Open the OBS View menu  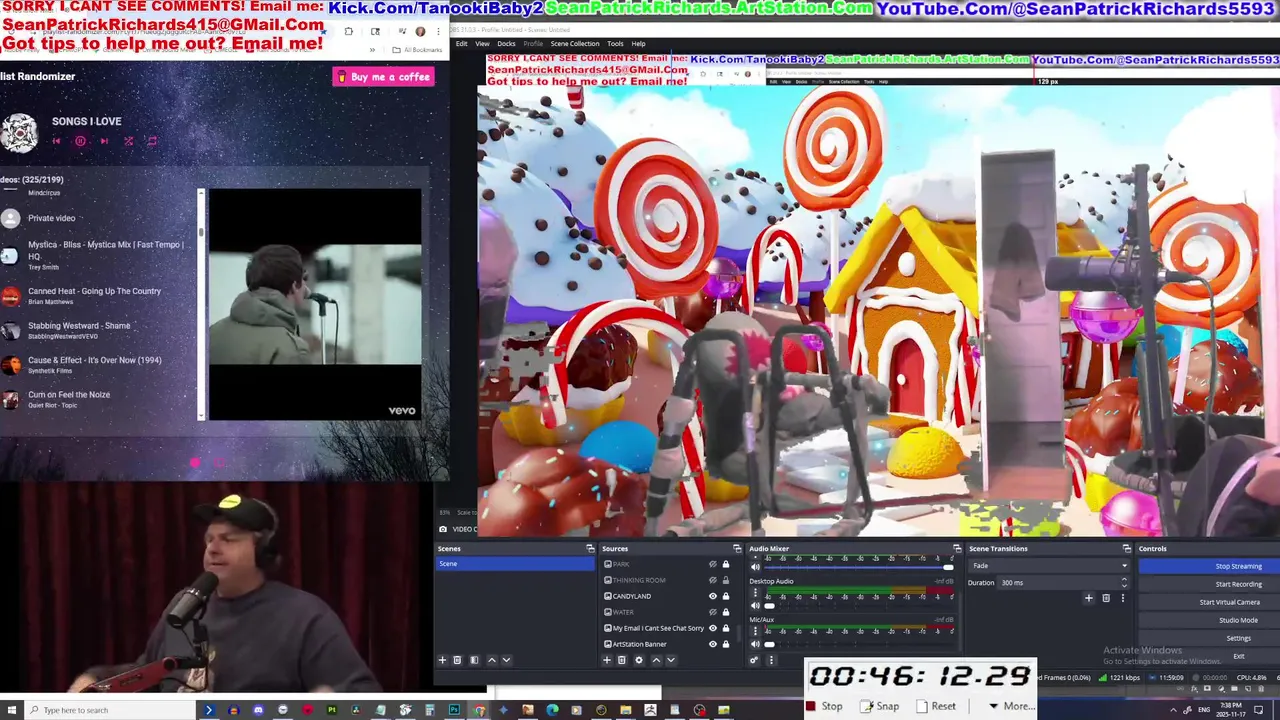(482, 44)
